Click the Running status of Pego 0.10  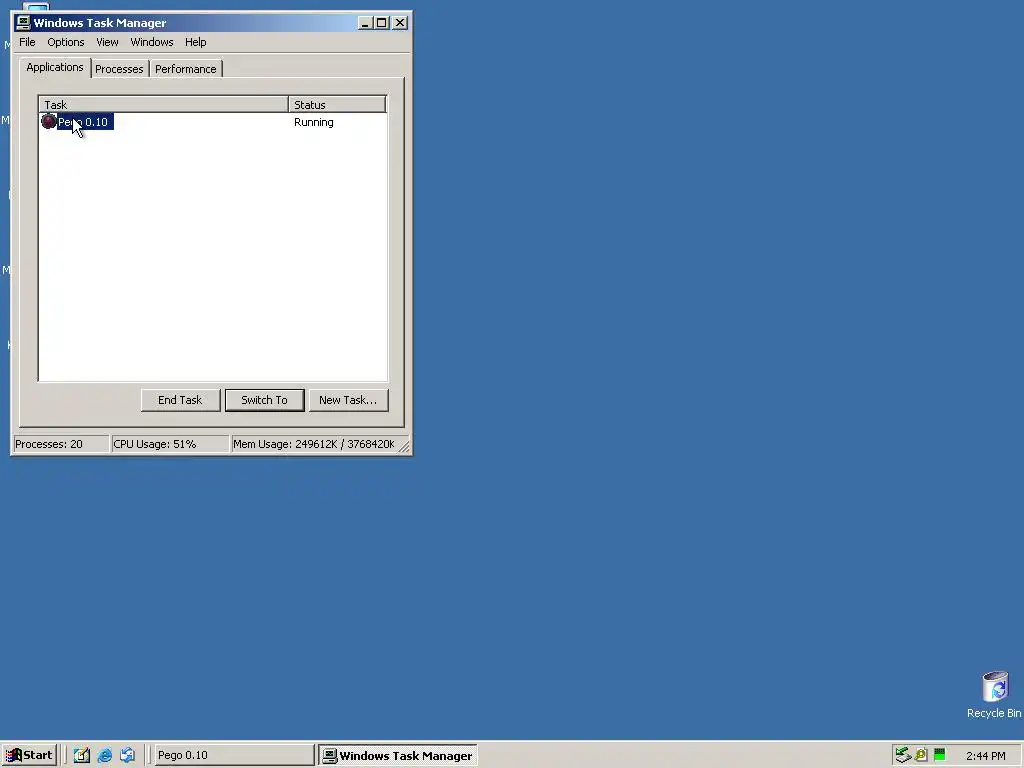click(x=313, y=122)
